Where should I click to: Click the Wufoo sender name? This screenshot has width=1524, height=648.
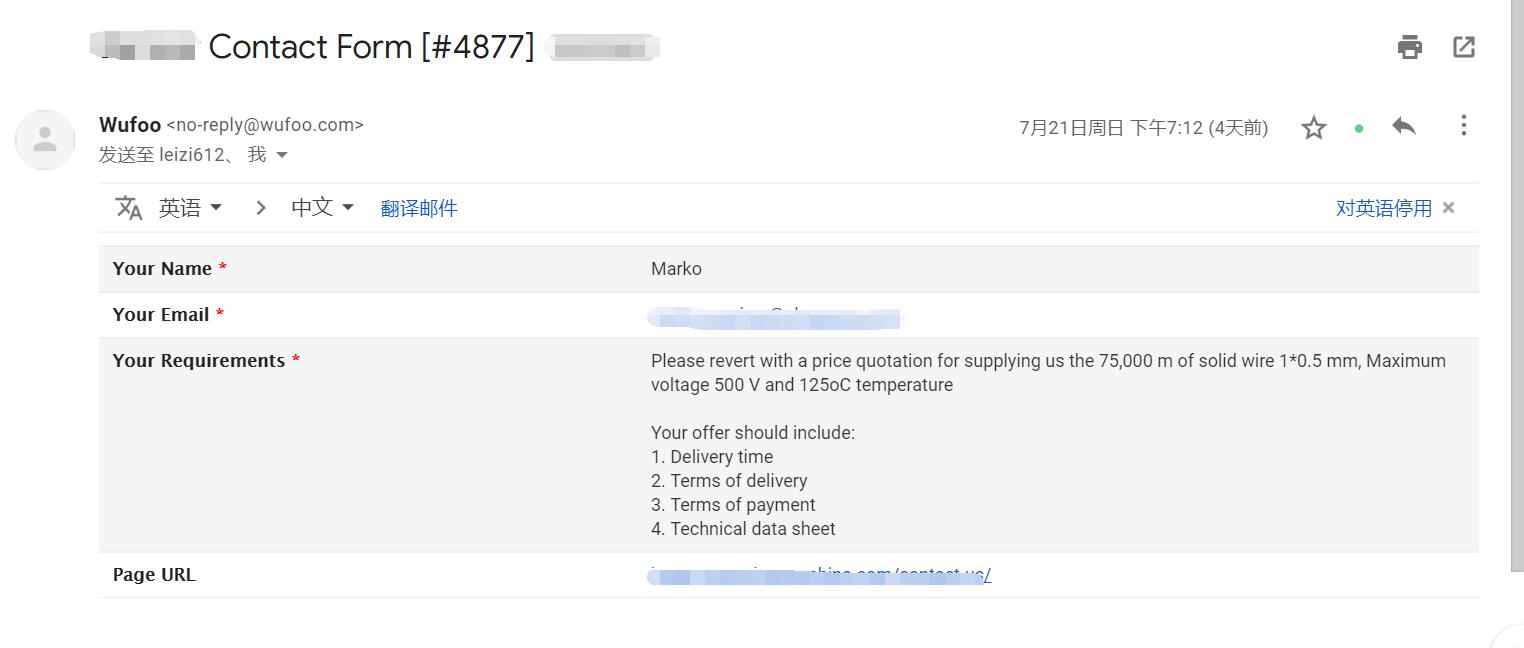(130, 125)
